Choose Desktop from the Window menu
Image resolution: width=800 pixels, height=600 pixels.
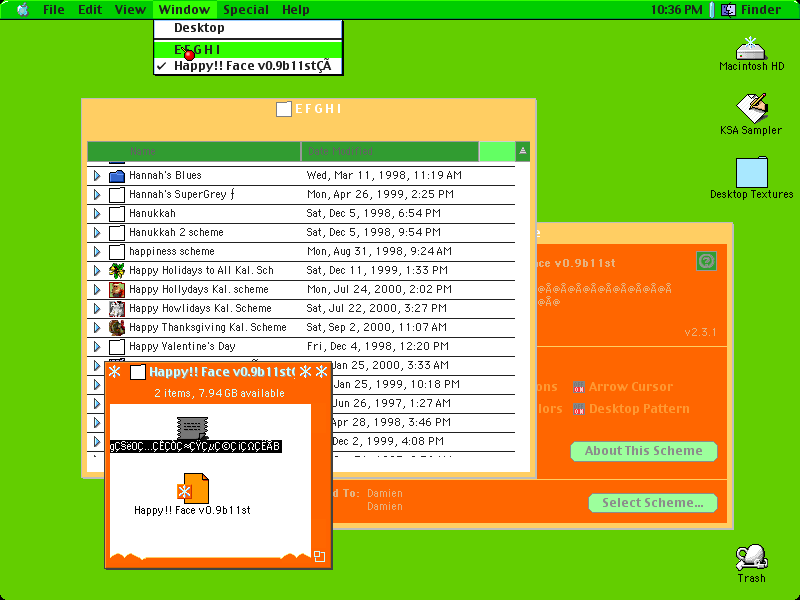248,28
